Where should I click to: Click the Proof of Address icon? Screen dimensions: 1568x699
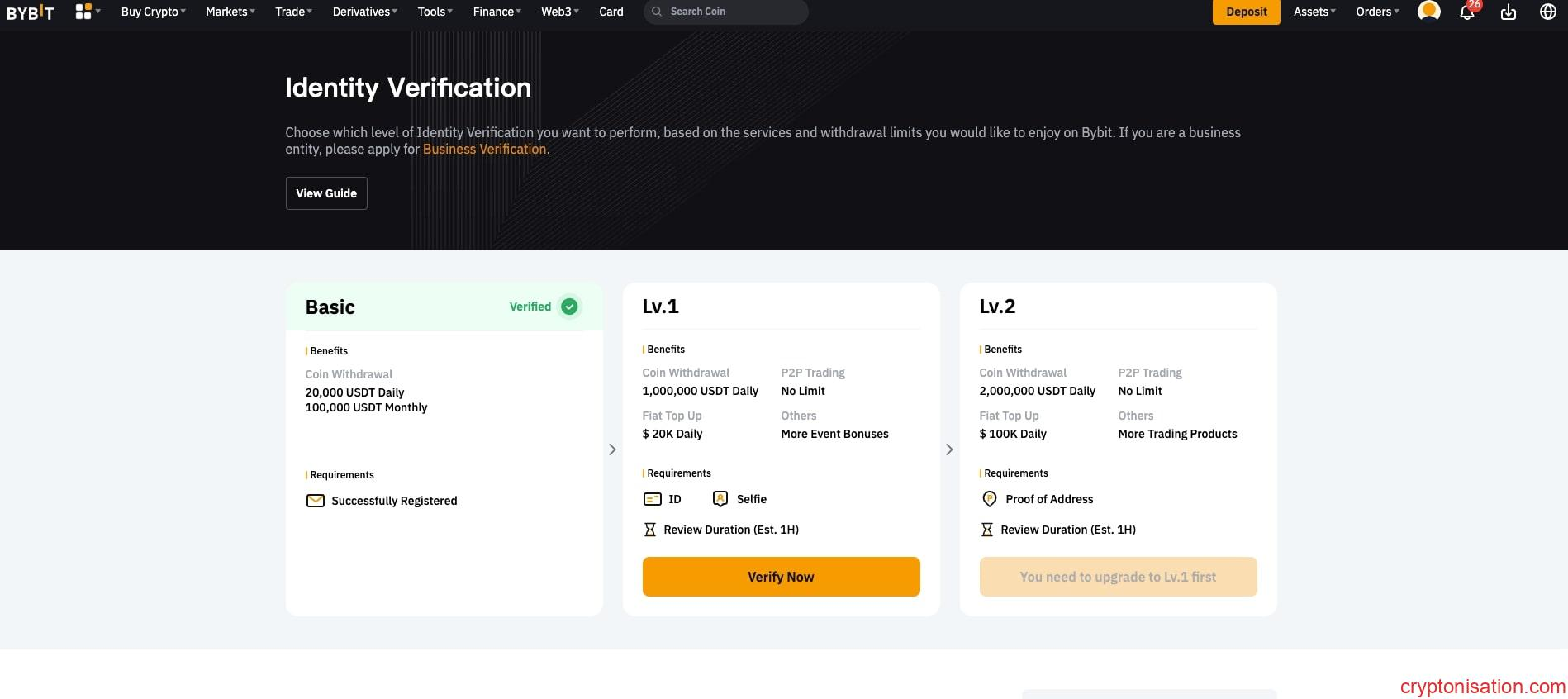[989, 499]
